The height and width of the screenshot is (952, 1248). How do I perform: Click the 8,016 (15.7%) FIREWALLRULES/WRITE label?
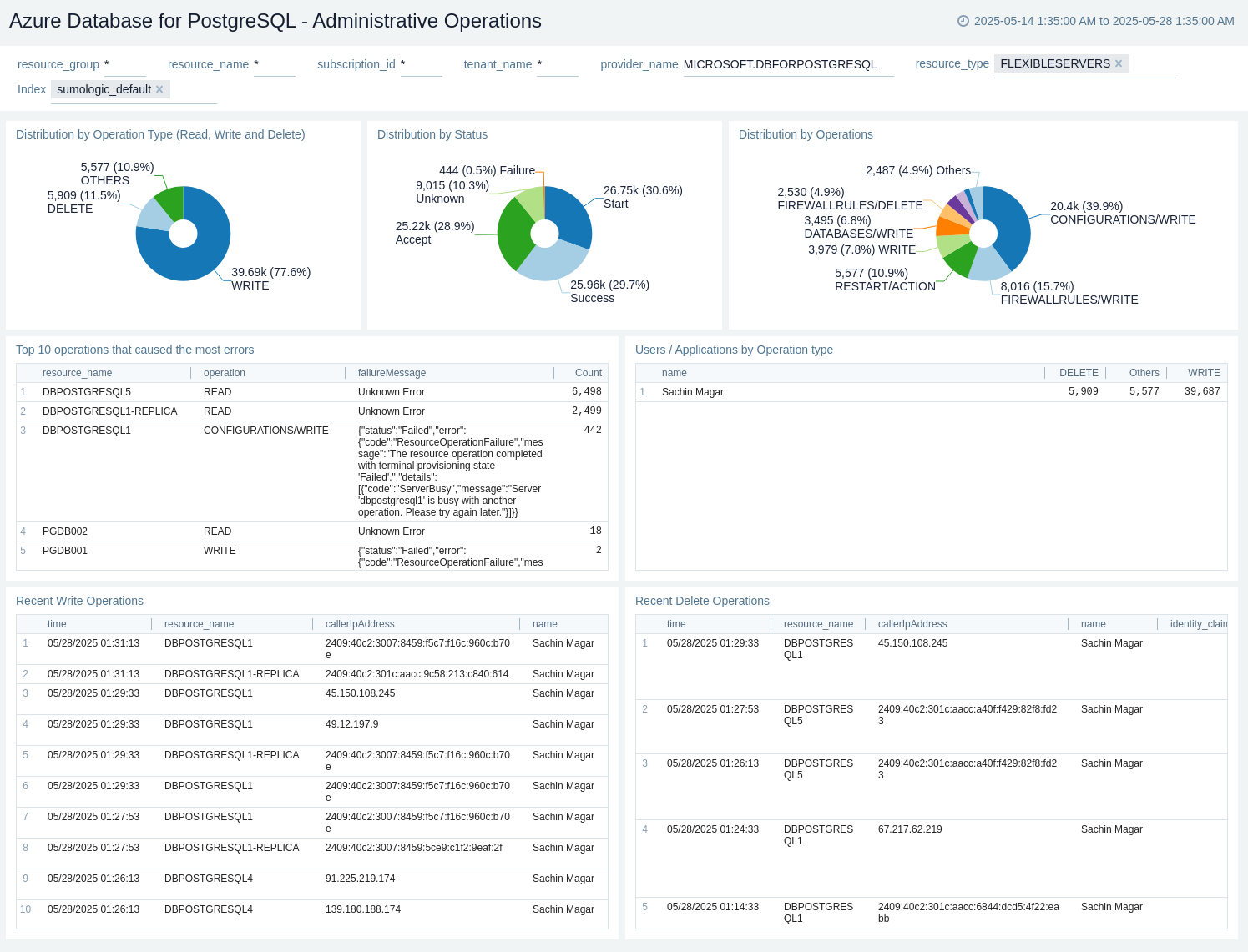pos(1069,293)
